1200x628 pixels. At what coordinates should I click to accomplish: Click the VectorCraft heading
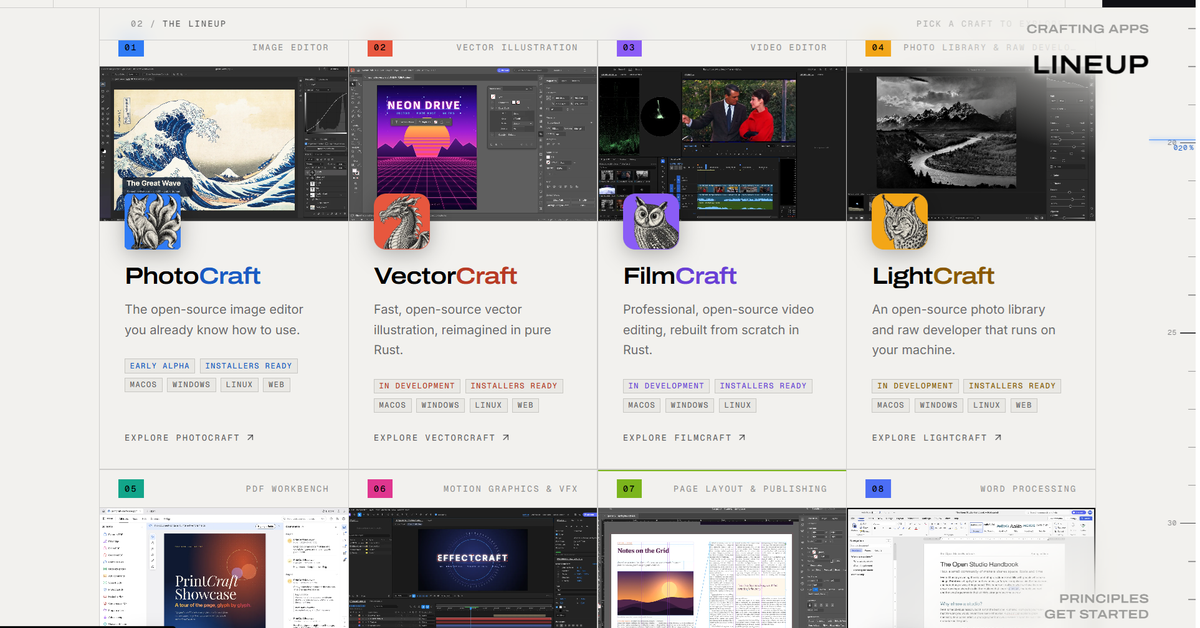[x=446, y=276]
